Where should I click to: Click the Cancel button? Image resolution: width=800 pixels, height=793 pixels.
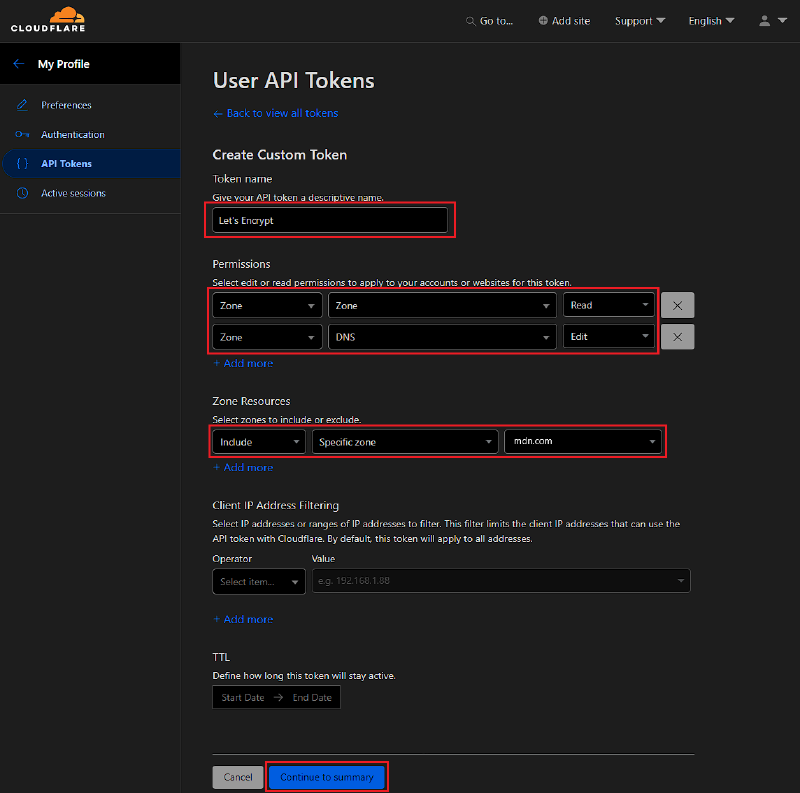click(x=237, y=777)
